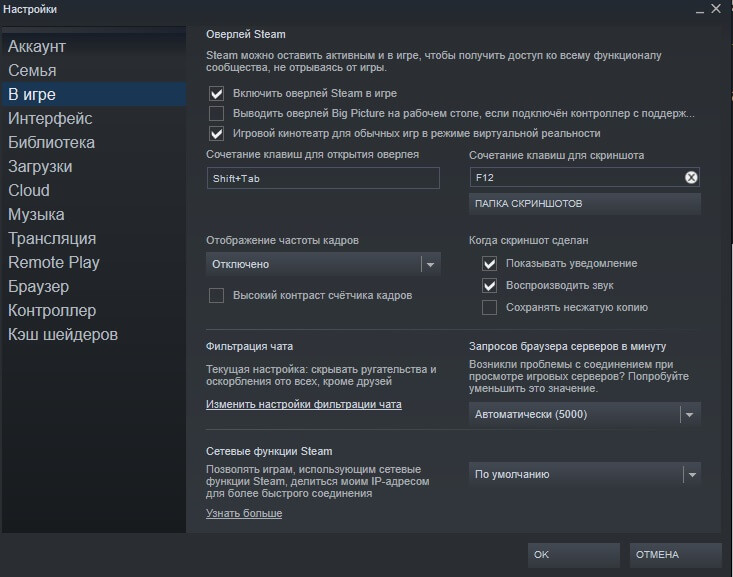Enable saving an uncompressed screenshot copy
The height and width of the screenshot is (577, 733).
pos(489,307)
